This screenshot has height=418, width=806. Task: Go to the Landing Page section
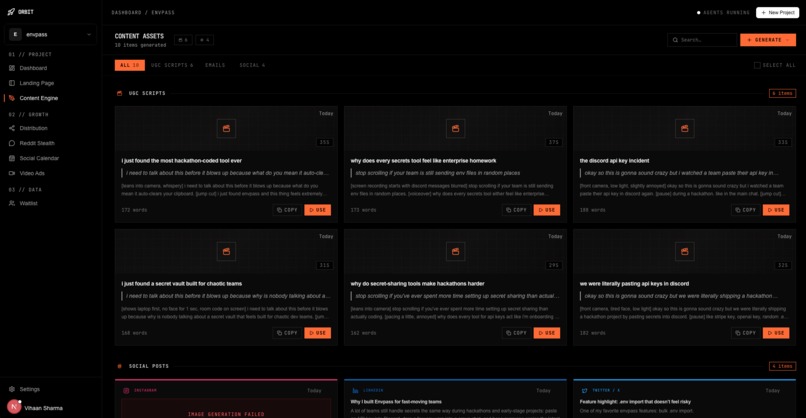click(36, 83)
